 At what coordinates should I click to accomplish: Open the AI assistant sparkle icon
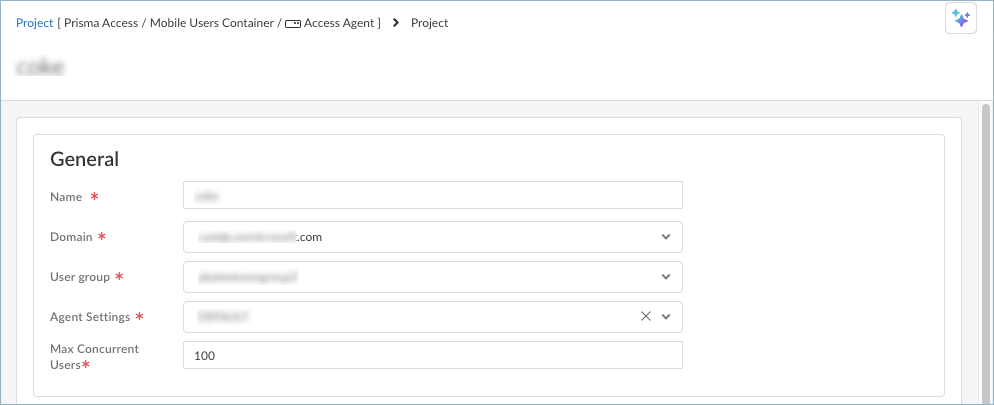960,19
